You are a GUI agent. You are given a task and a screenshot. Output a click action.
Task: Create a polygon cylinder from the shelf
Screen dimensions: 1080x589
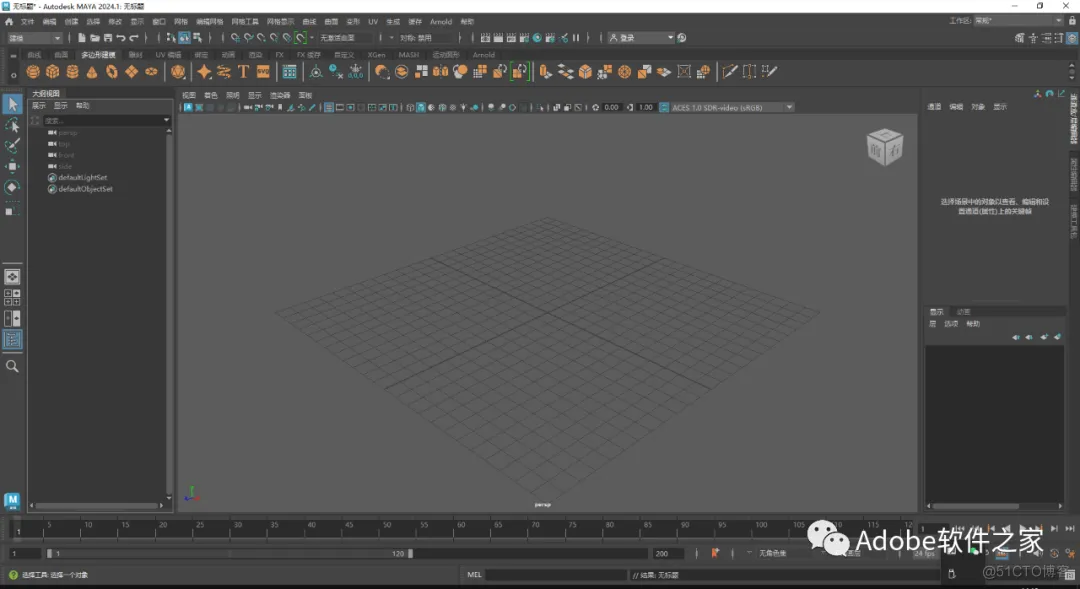click(x=72, y=72)
